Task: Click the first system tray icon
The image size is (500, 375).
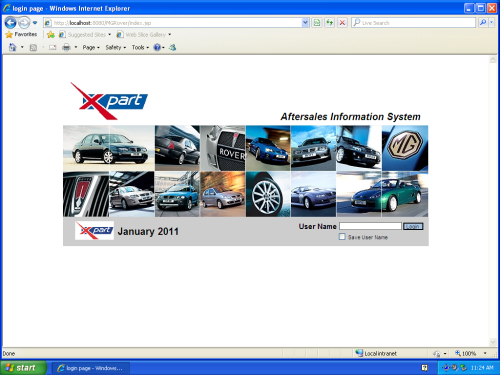Action: pyautogui.click(x=446, y=368)
